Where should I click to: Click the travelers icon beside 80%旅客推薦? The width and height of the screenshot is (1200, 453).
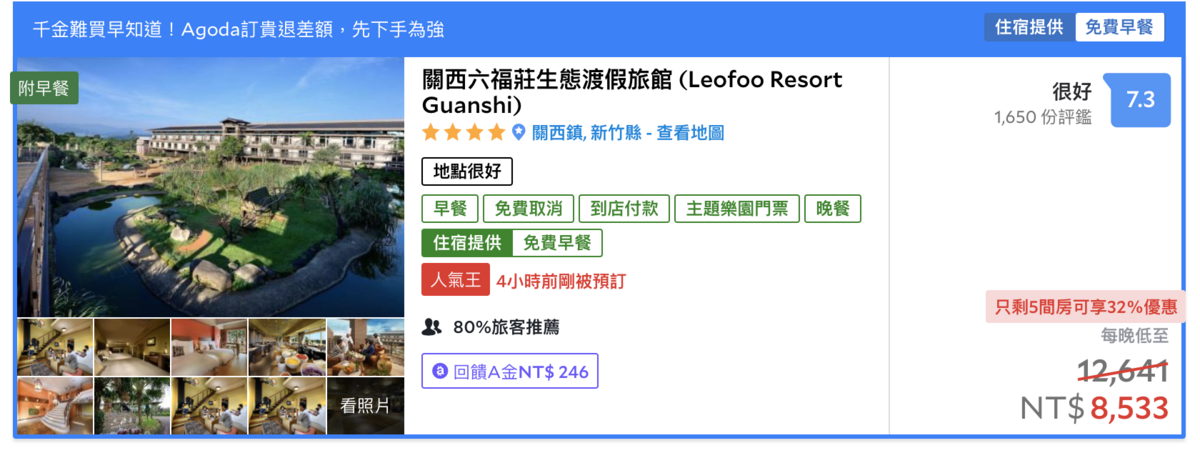(x=432, y=327)
